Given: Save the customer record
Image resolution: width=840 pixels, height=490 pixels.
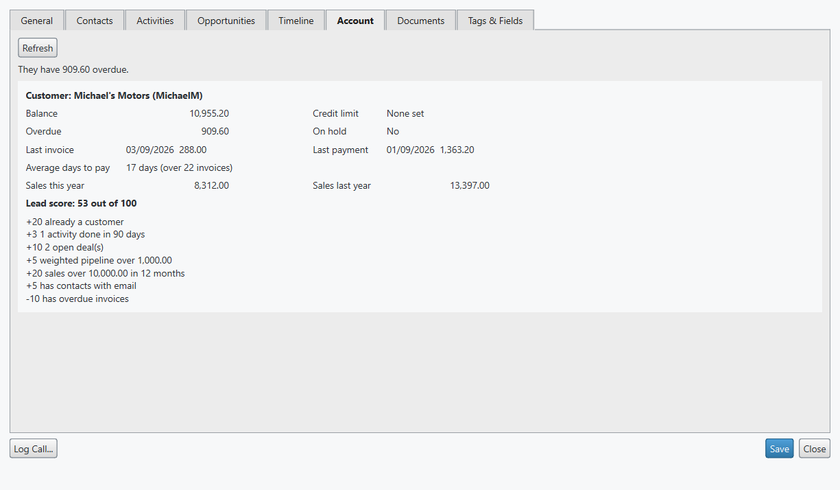Looking at the screenshot, I should tap(779, 449).
